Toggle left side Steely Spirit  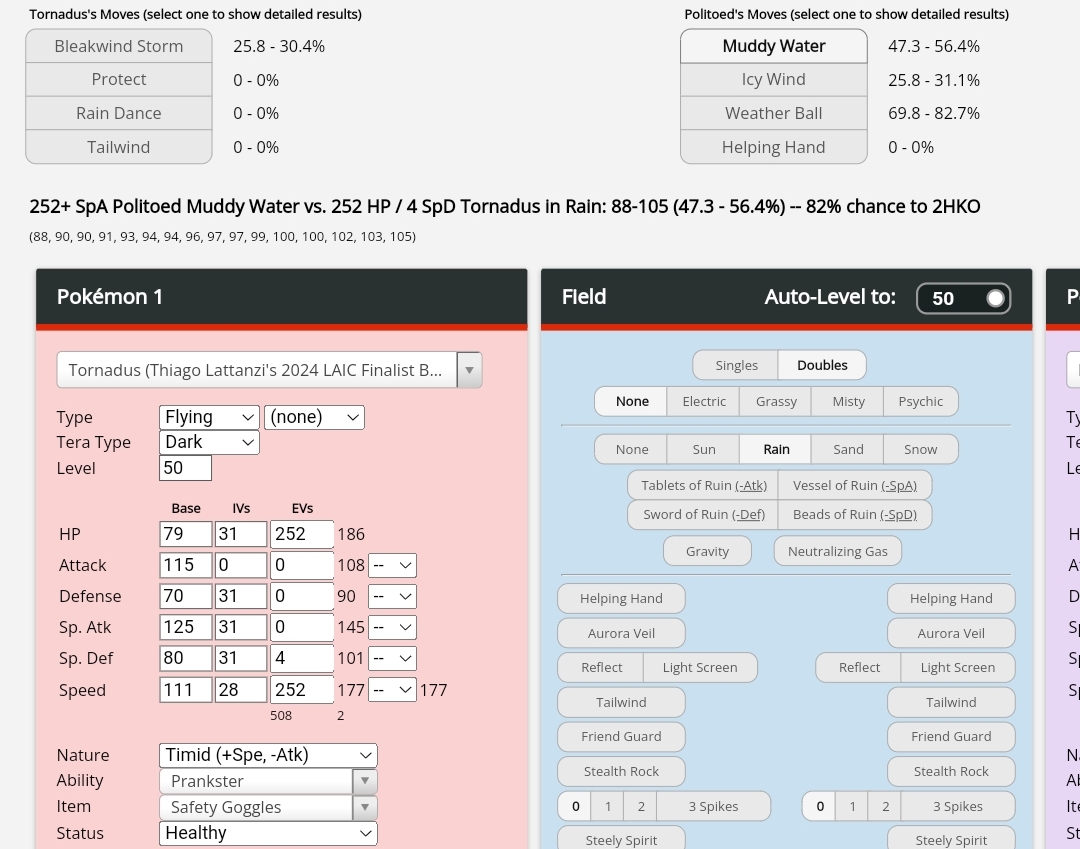621,839
